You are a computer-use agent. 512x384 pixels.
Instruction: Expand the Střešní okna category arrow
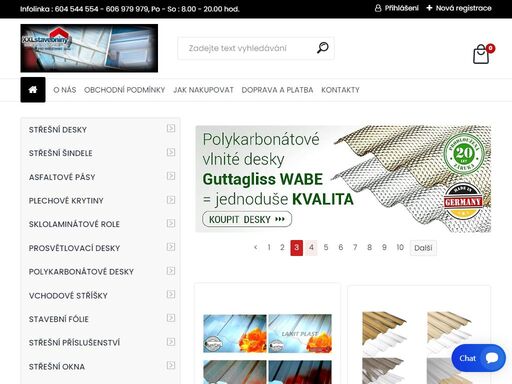(x=171, y=365)
